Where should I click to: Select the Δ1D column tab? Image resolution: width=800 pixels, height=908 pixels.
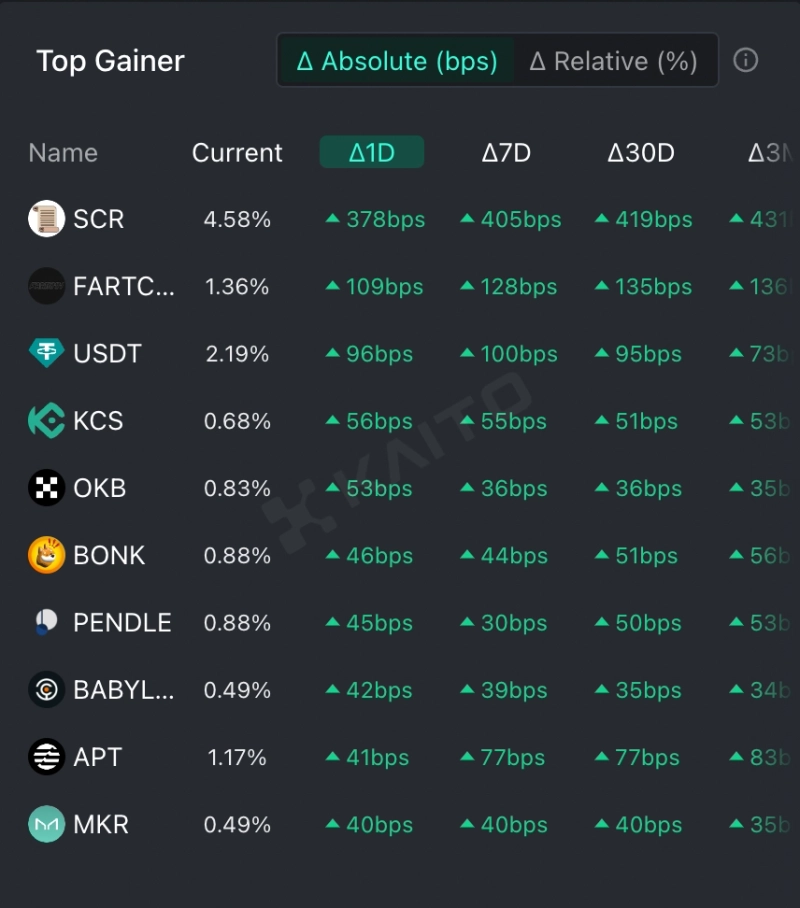coord(372,153)
